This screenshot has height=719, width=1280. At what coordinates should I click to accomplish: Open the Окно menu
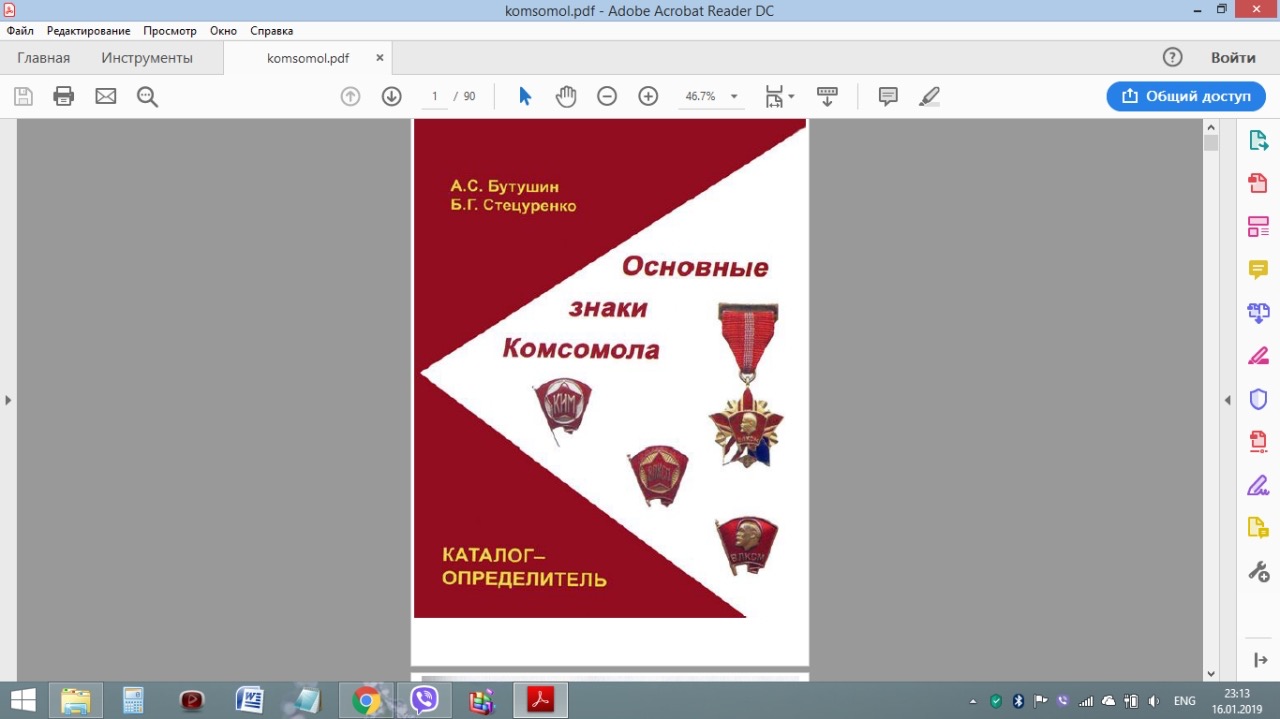[x=223, y=31]
